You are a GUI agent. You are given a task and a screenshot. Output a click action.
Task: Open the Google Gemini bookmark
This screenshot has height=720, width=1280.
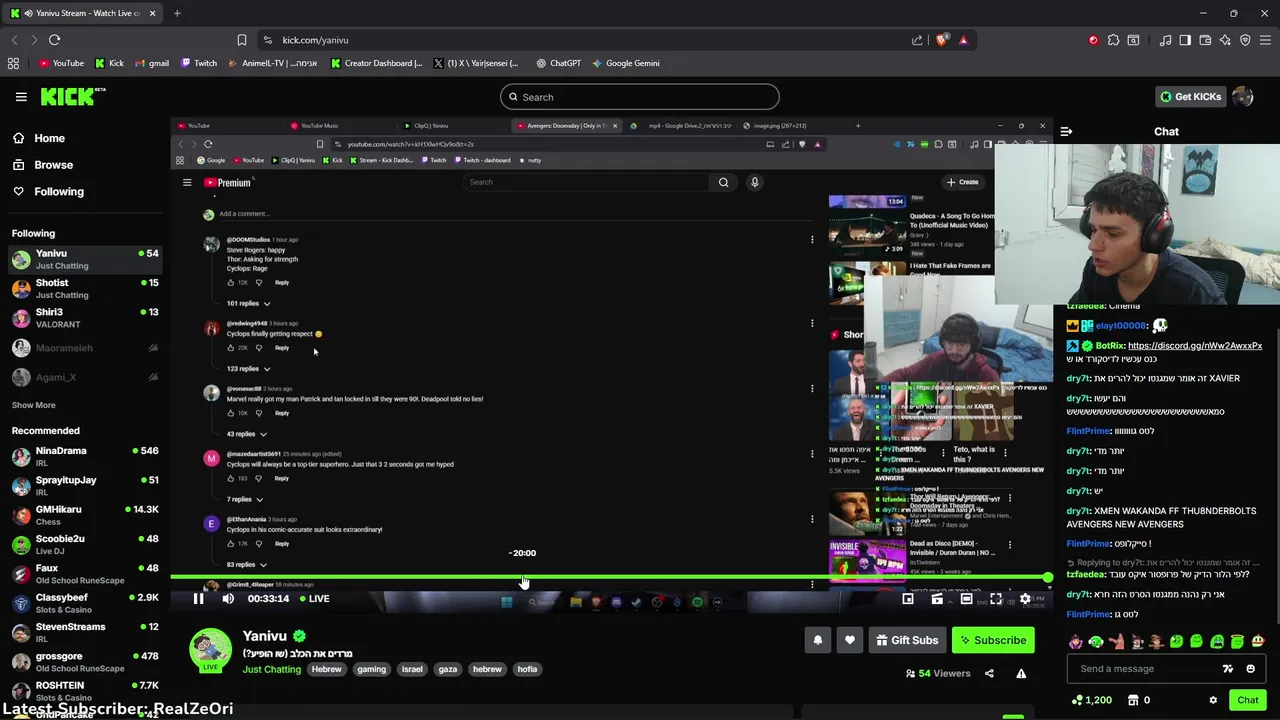point(625,63)
